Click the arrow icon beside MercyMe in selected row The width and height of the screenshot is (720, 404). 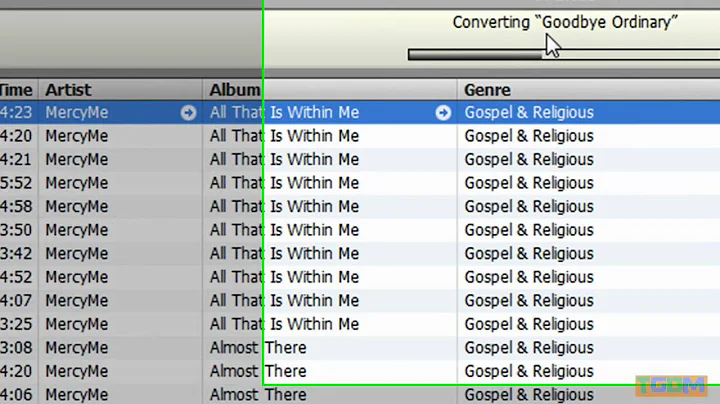(x=188, y=113)
